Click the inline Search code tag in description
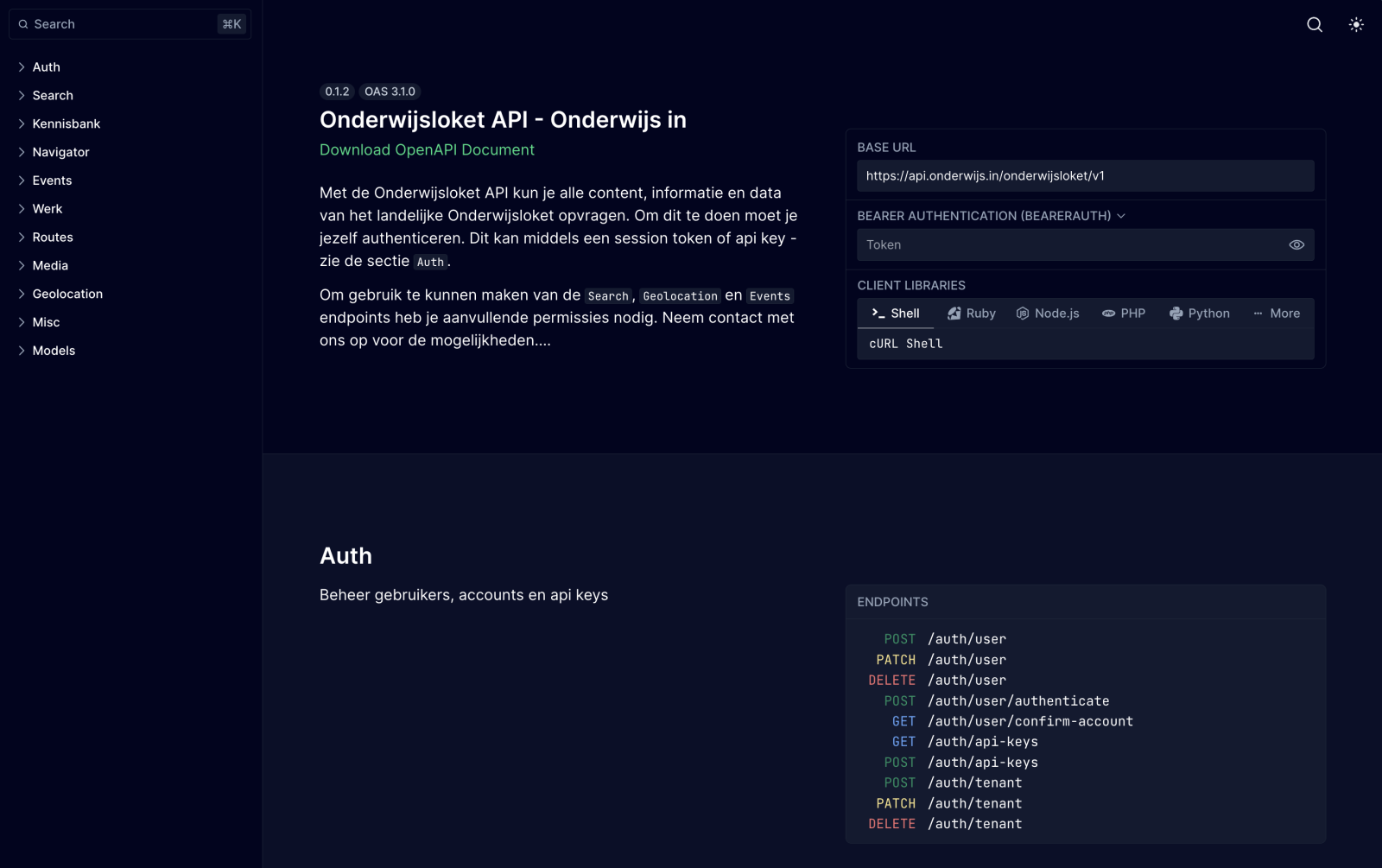 click(608, 296)
